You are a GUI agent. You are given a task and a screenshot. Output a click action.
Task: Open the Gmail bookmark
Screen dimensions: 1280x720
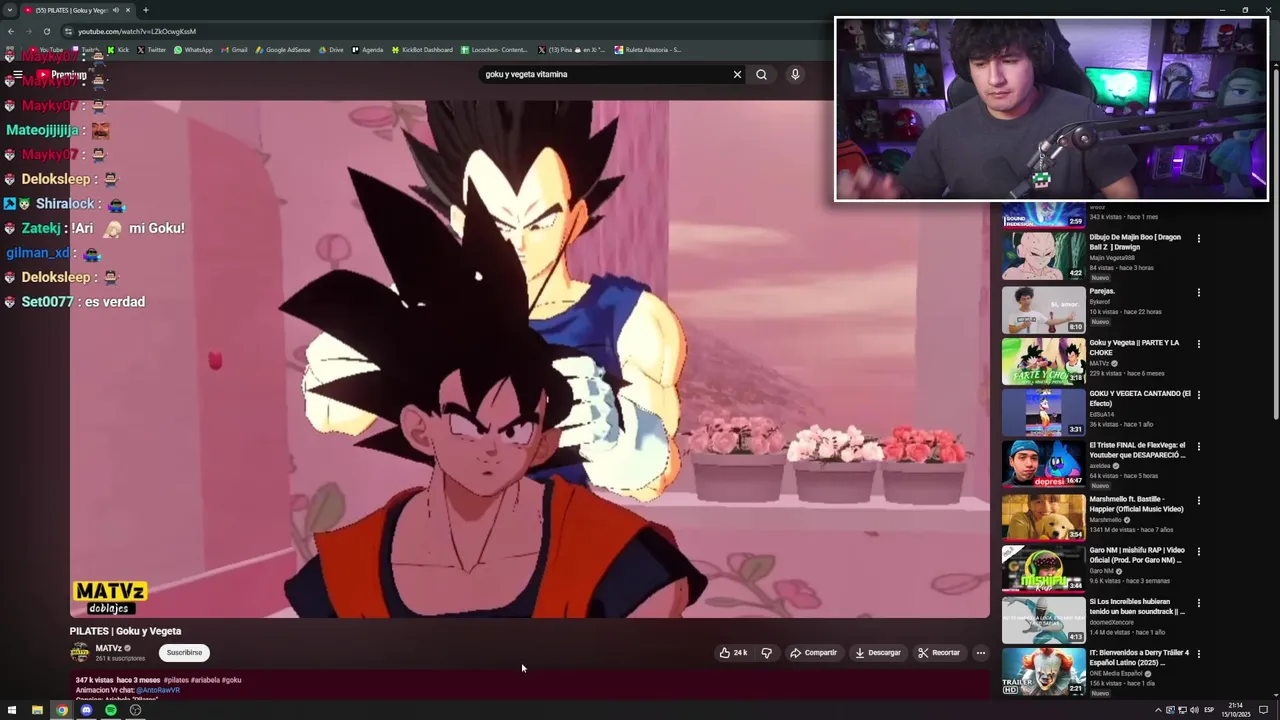tap(234, 50)
